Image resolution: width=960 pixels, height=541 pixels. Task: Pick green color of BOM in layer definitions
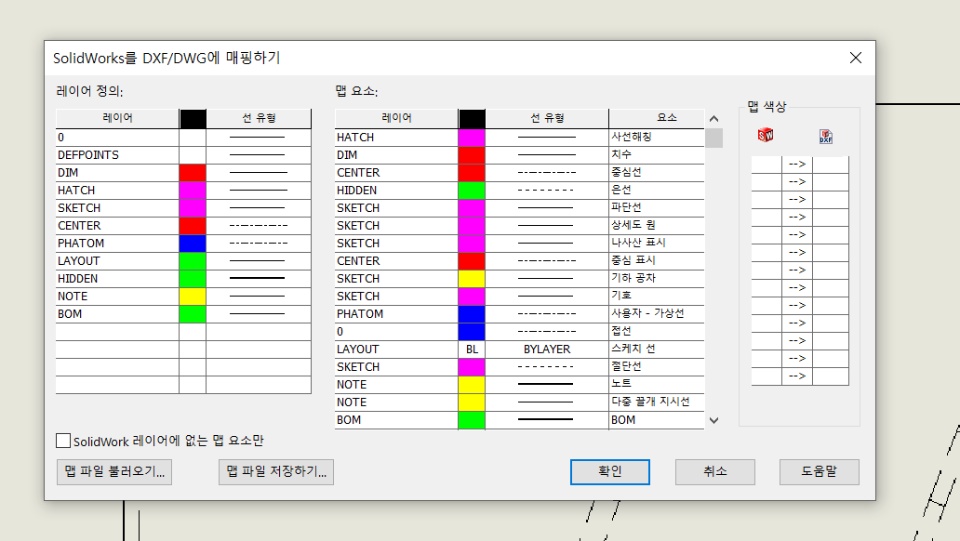pos(193,314)
